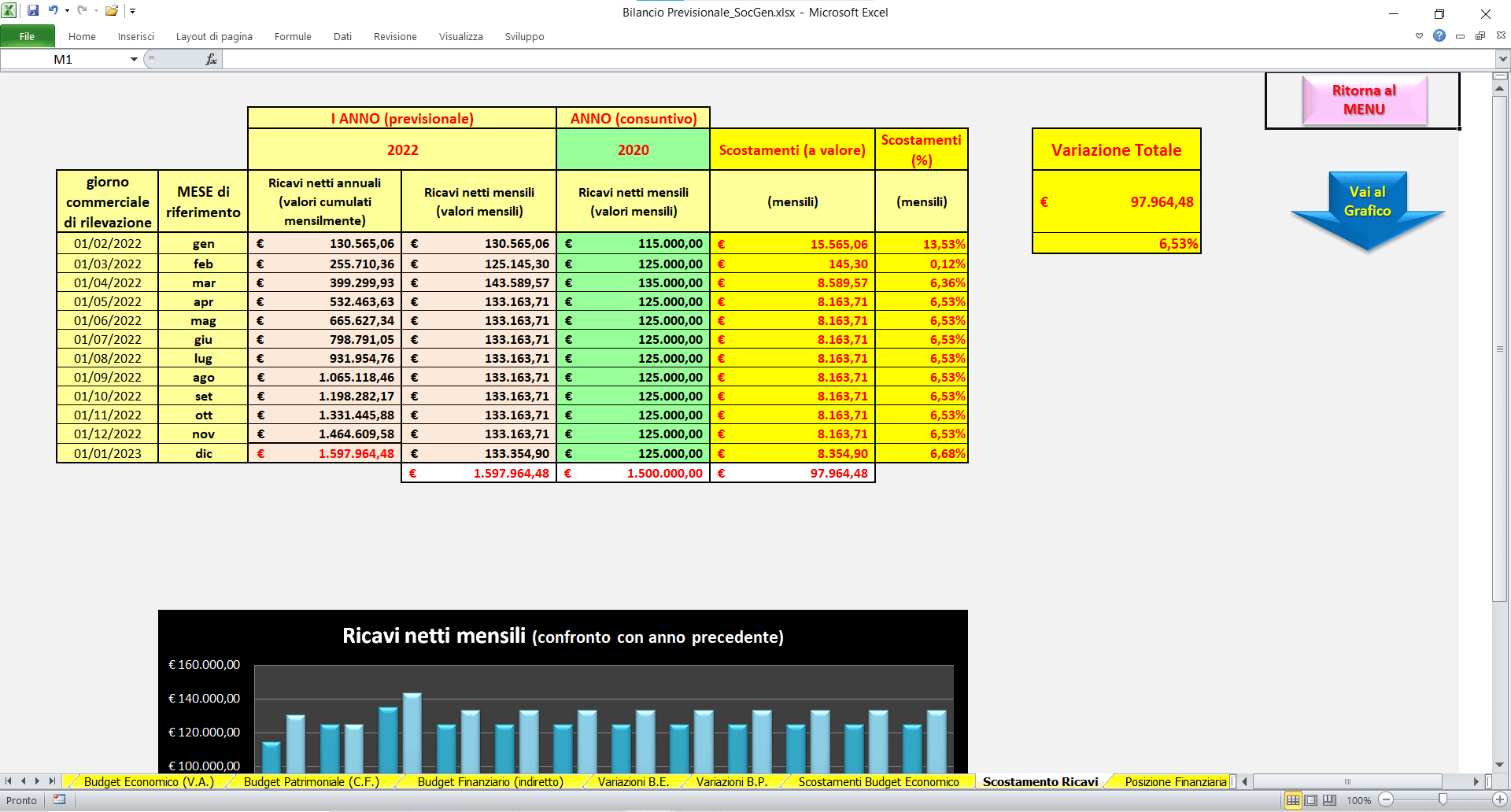The height and width of the screenshot is (812, 1511).
Task: Click the macro record icon in status bar
Action: tap(59, 799)
